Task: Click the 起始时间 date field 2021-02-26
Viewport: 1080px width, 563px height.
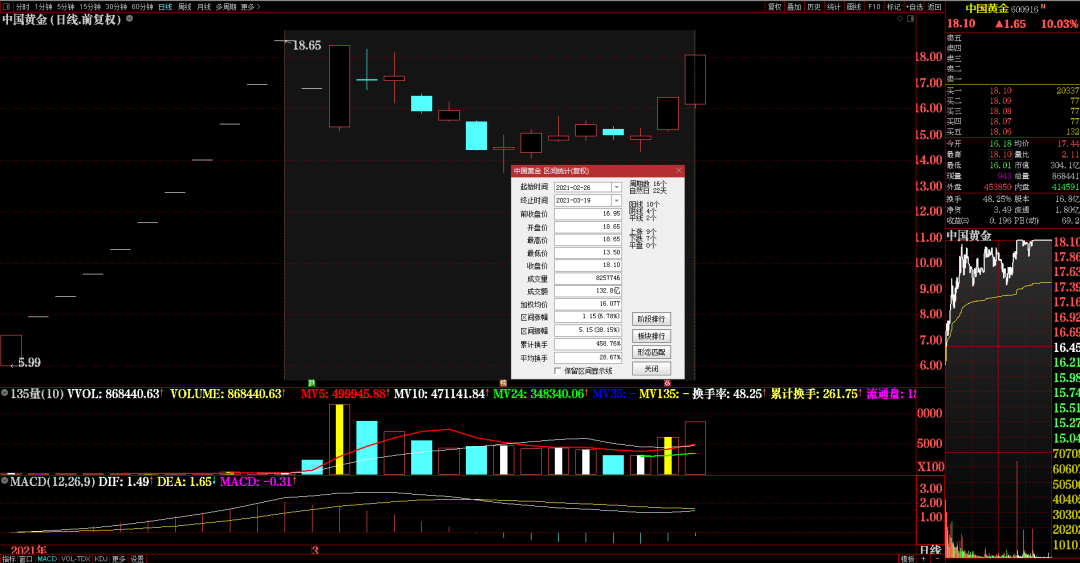Action: click(583, 187)
